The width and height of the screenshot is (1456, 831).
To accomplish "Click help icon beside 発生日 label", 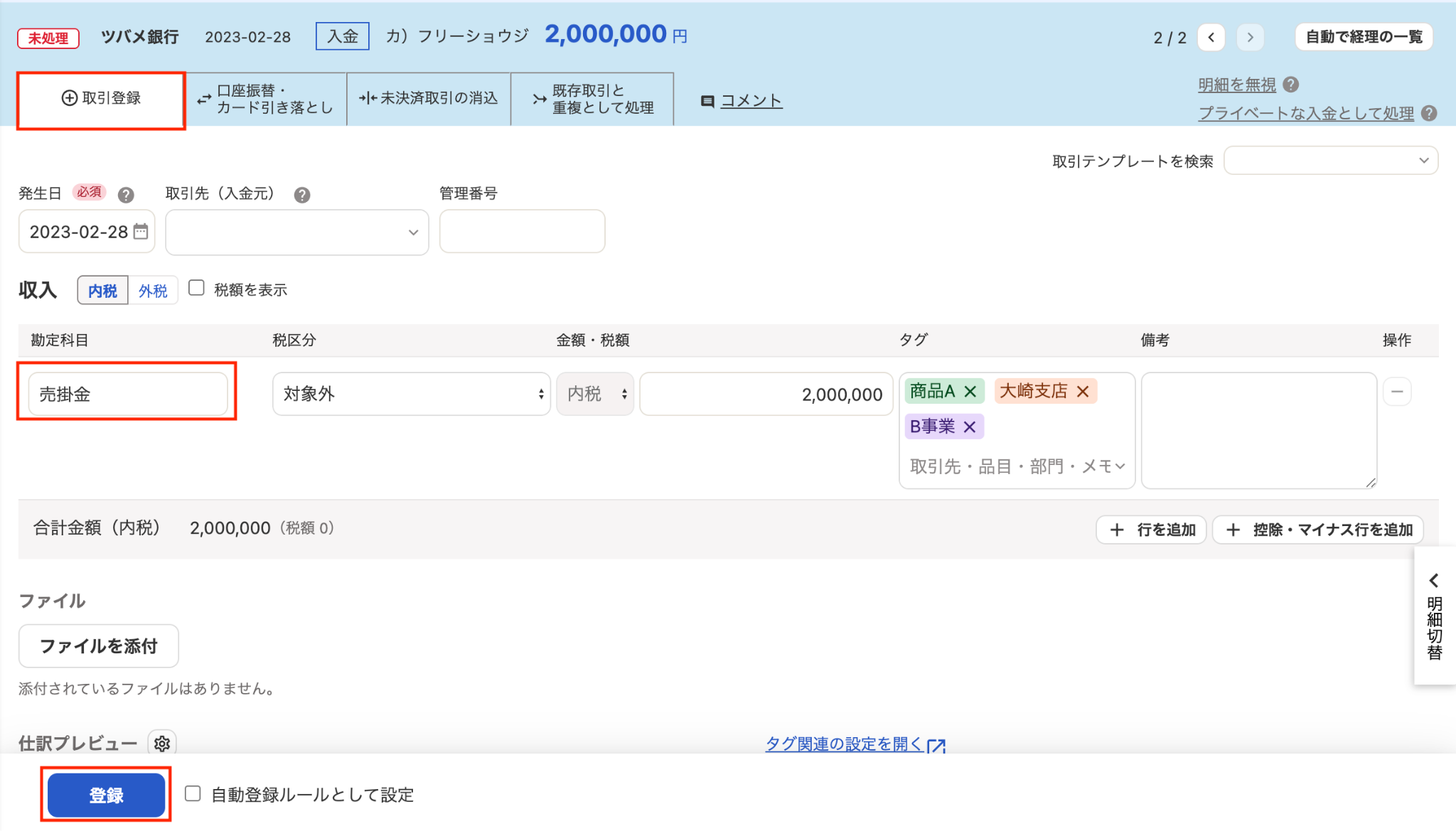I will tap(126, 195).
